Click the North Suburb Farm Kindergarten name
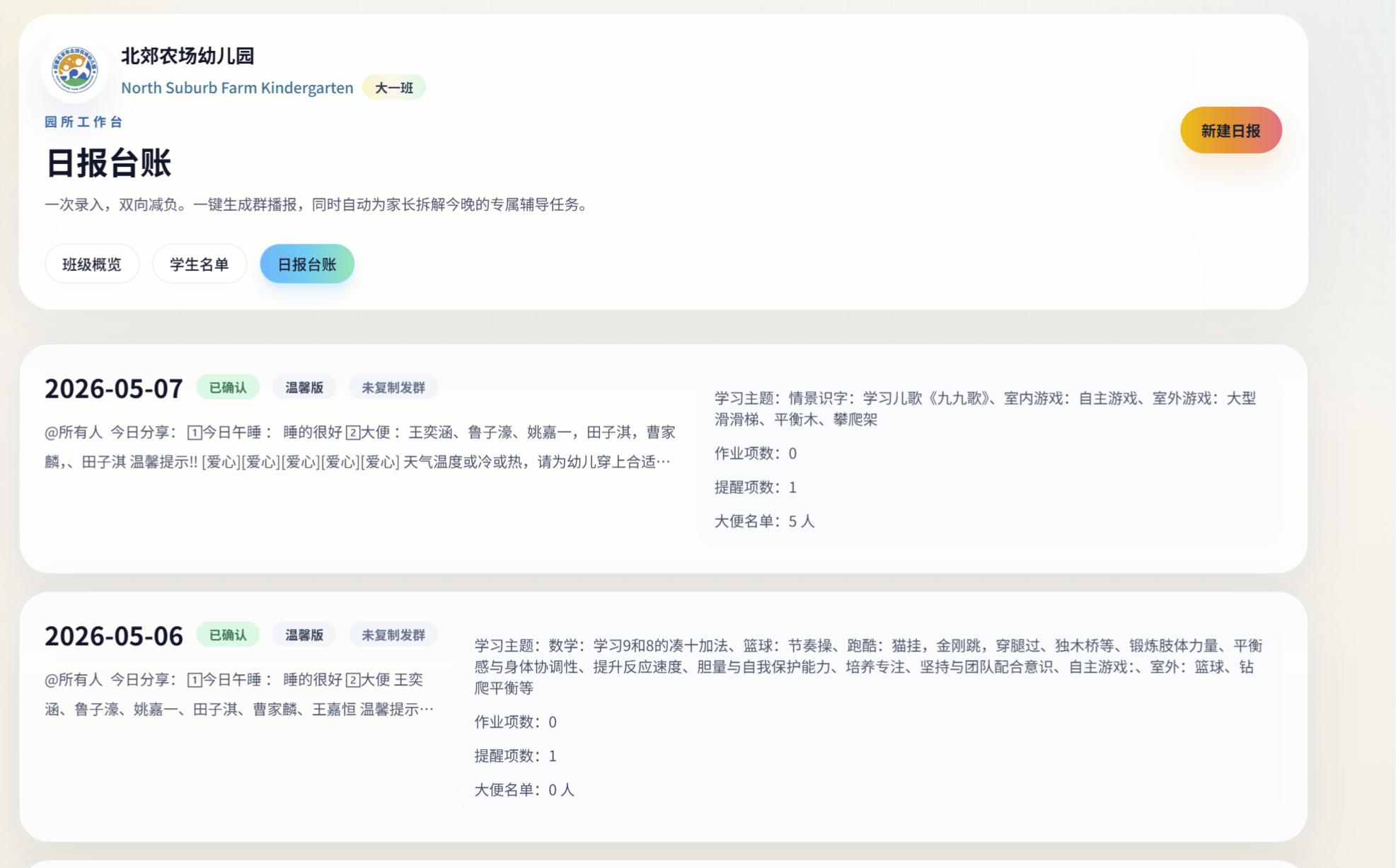This screenshot has height=868, width=1396. [x=237, y=88]
